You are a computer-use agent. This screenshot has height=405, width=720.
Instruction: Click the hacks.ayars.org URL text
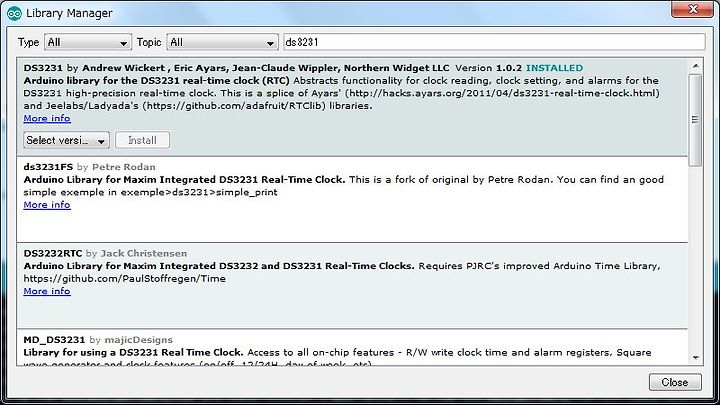pyautogui.click(x=503, y=93)
